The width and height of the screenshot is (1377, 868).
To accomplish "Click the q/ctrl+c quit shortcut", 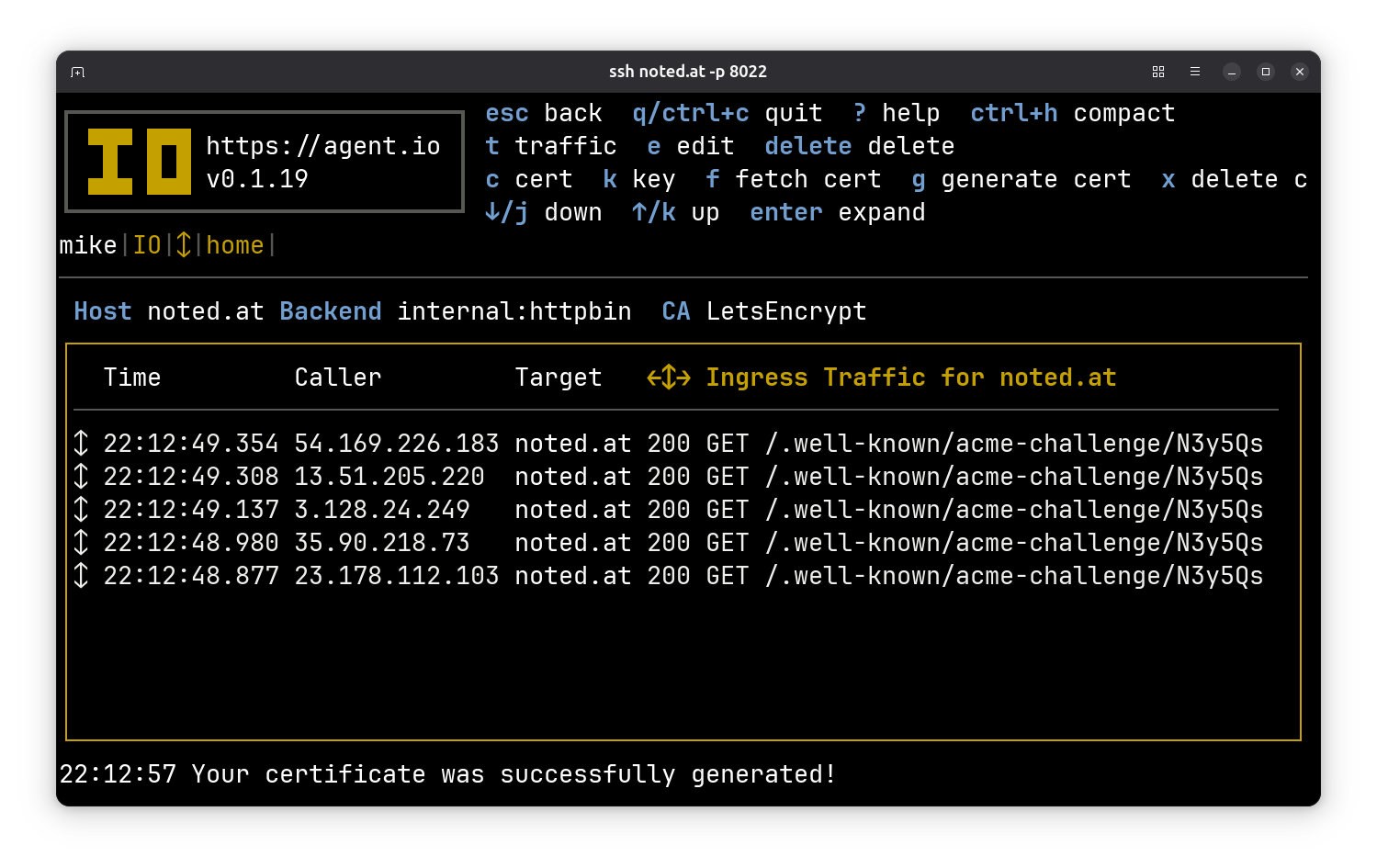I will point(728,113).
